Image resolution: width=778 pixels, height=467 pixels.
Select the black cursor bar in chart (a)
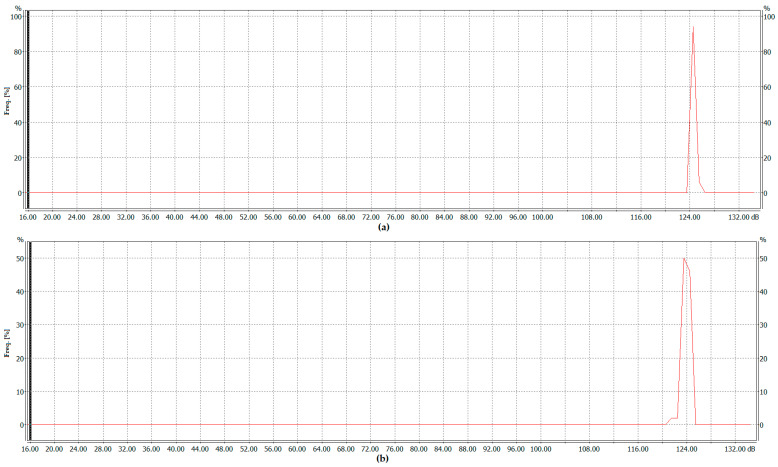pos(28,110)
